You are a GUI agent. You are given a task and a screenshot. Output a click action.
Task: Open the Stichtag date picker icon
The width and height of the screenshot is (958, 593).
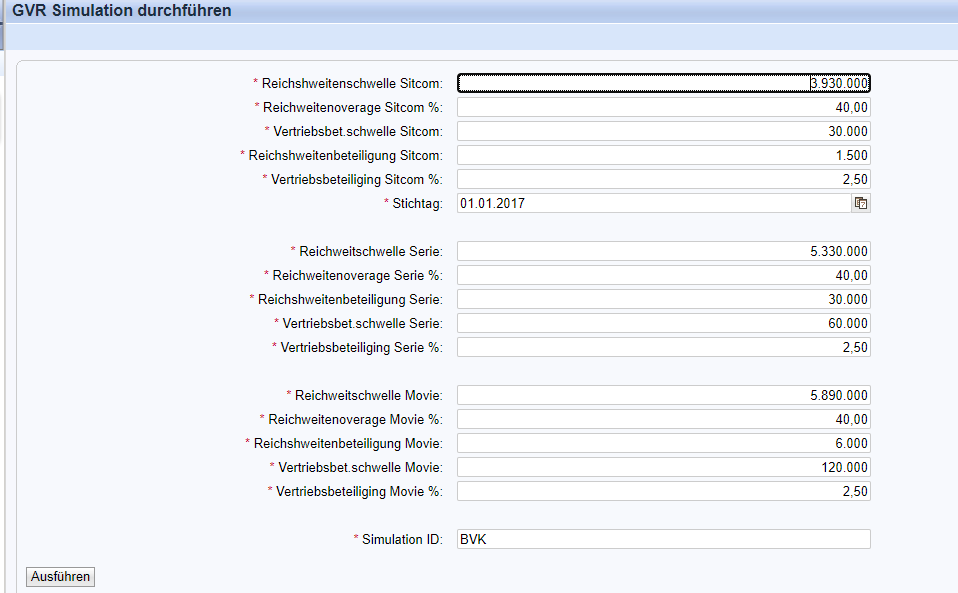[860, 203]
